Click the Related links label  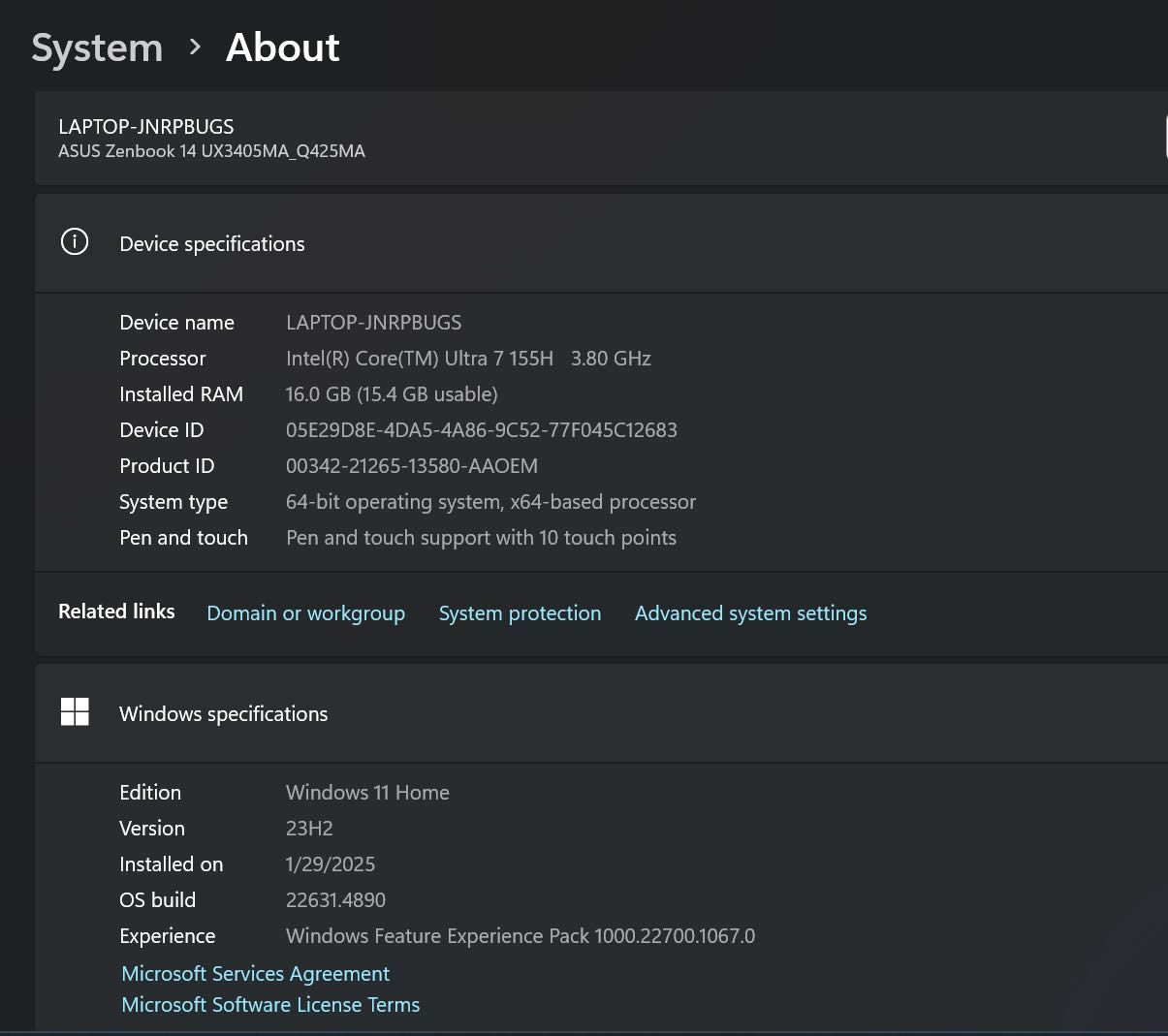tap(116, 612)
